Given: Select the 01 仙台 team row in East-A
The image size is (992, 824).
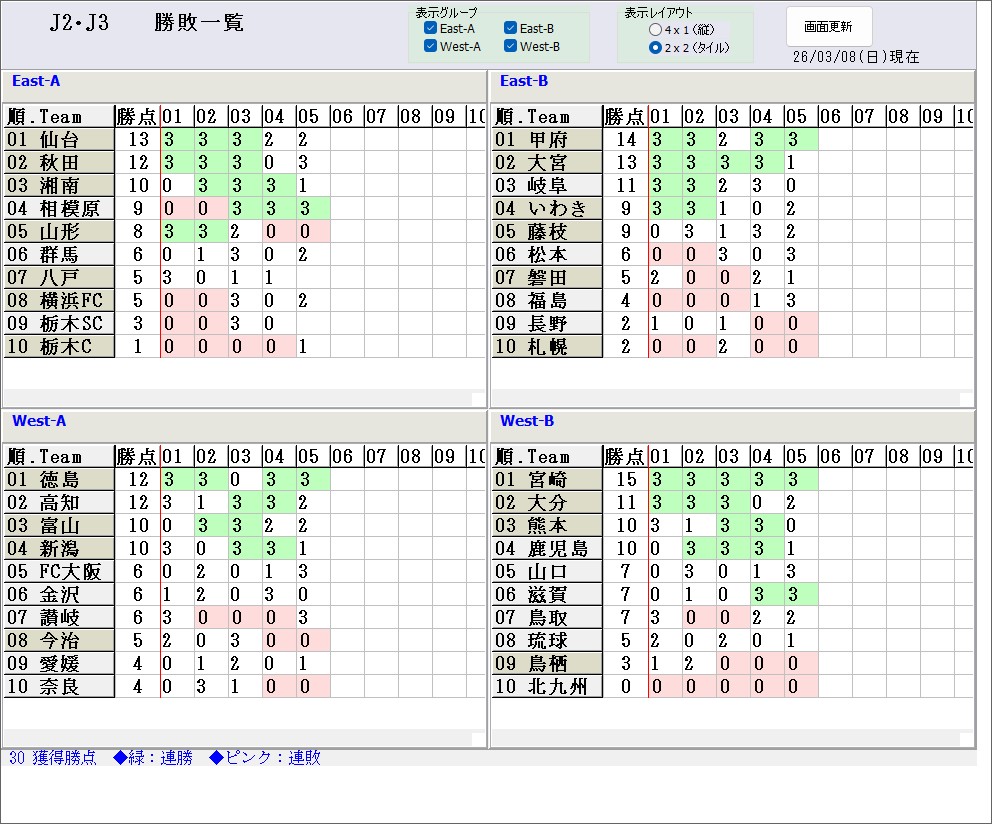Looking at the screenshot, I should click(59, 140).
